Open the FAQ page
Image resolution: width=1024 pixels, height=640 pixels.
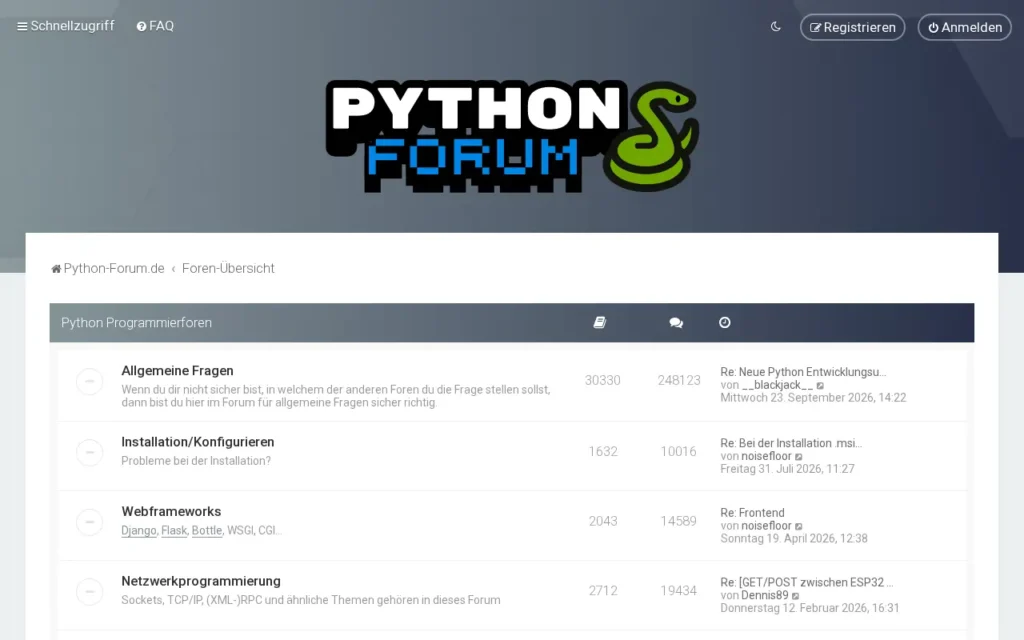coord(155,26)
